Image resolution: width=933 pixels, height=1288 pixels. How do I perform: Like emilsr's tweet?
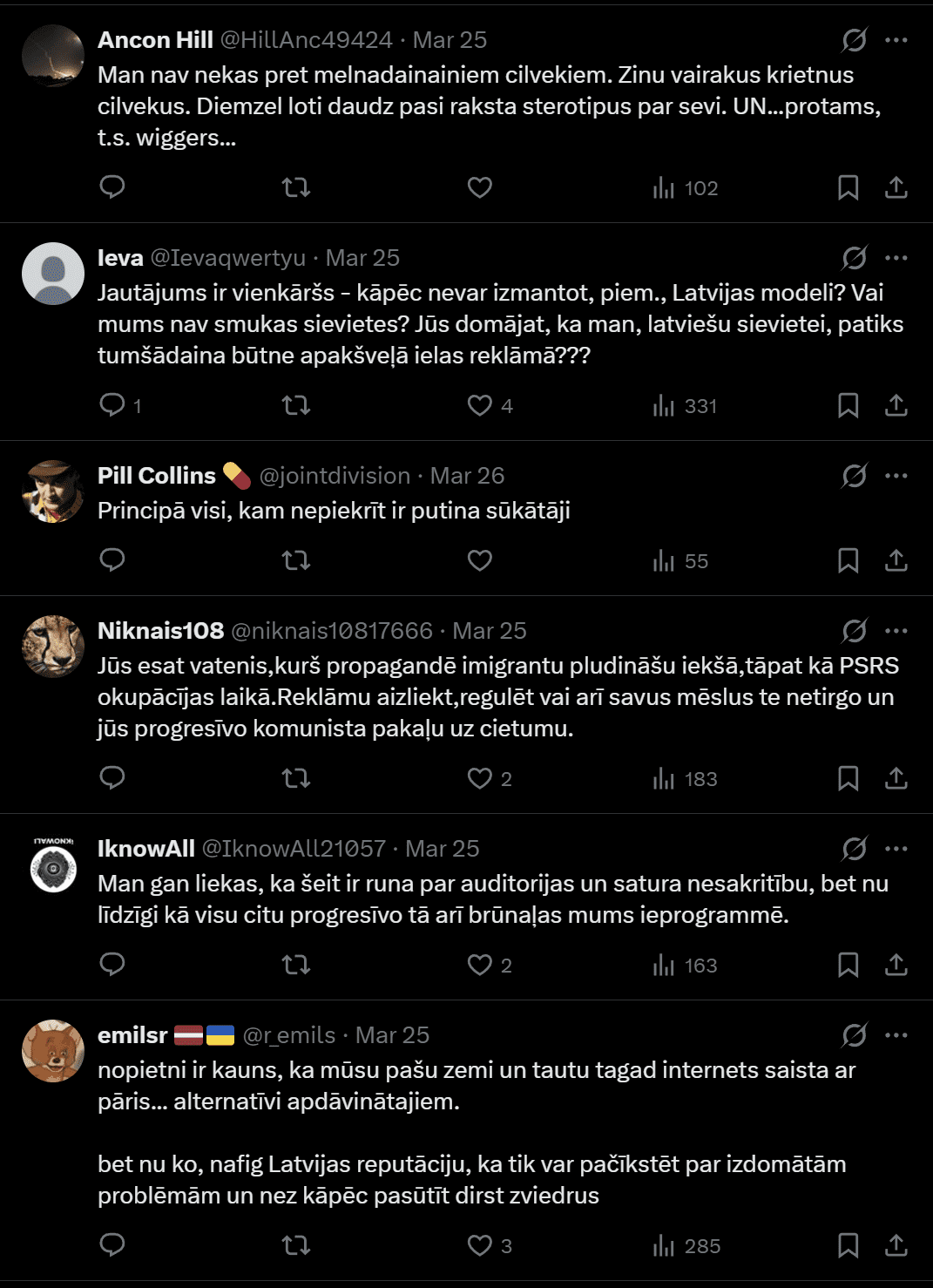coord(480,1245)
